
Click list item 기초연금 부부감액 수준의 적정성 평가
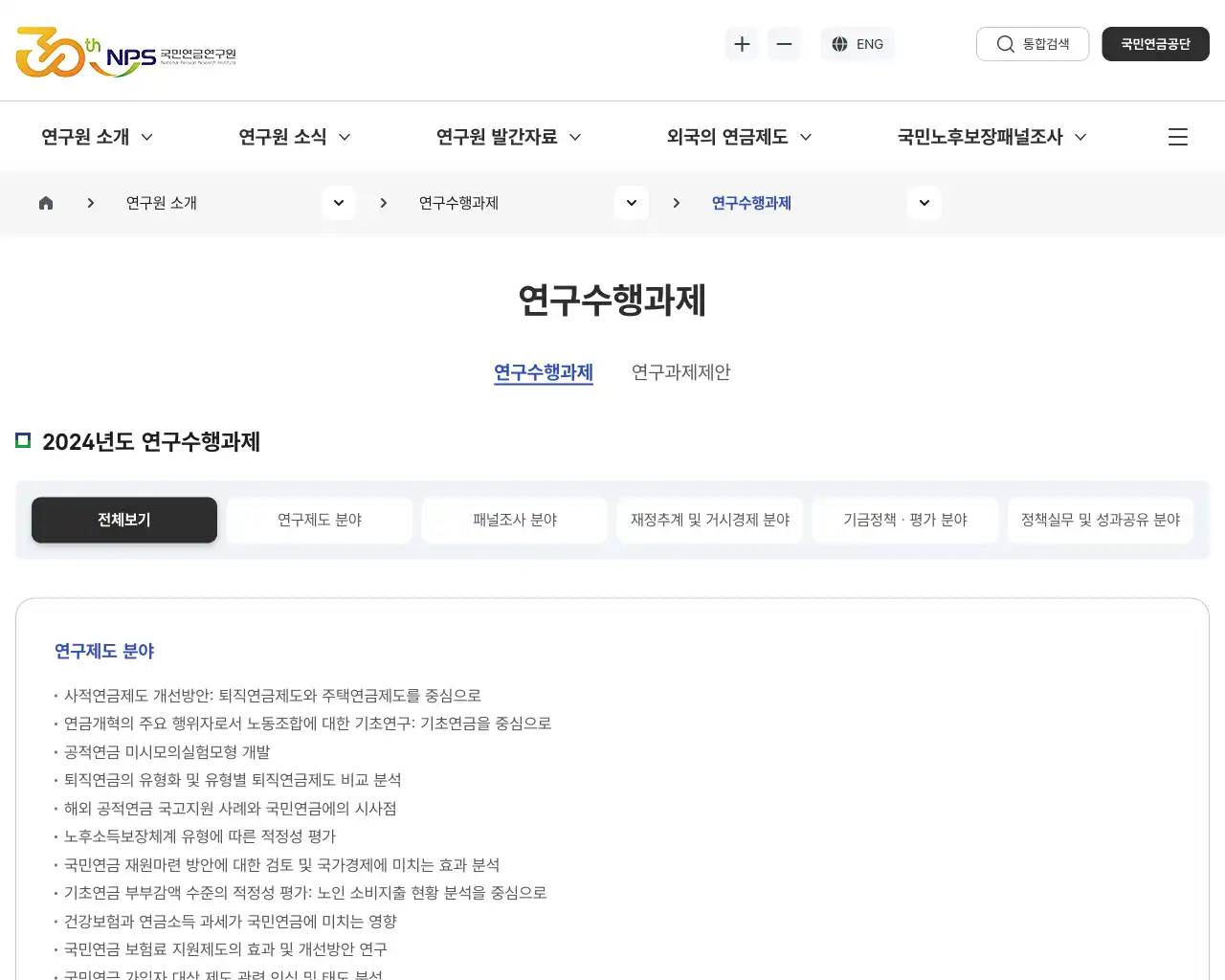(x=305, y=893)
